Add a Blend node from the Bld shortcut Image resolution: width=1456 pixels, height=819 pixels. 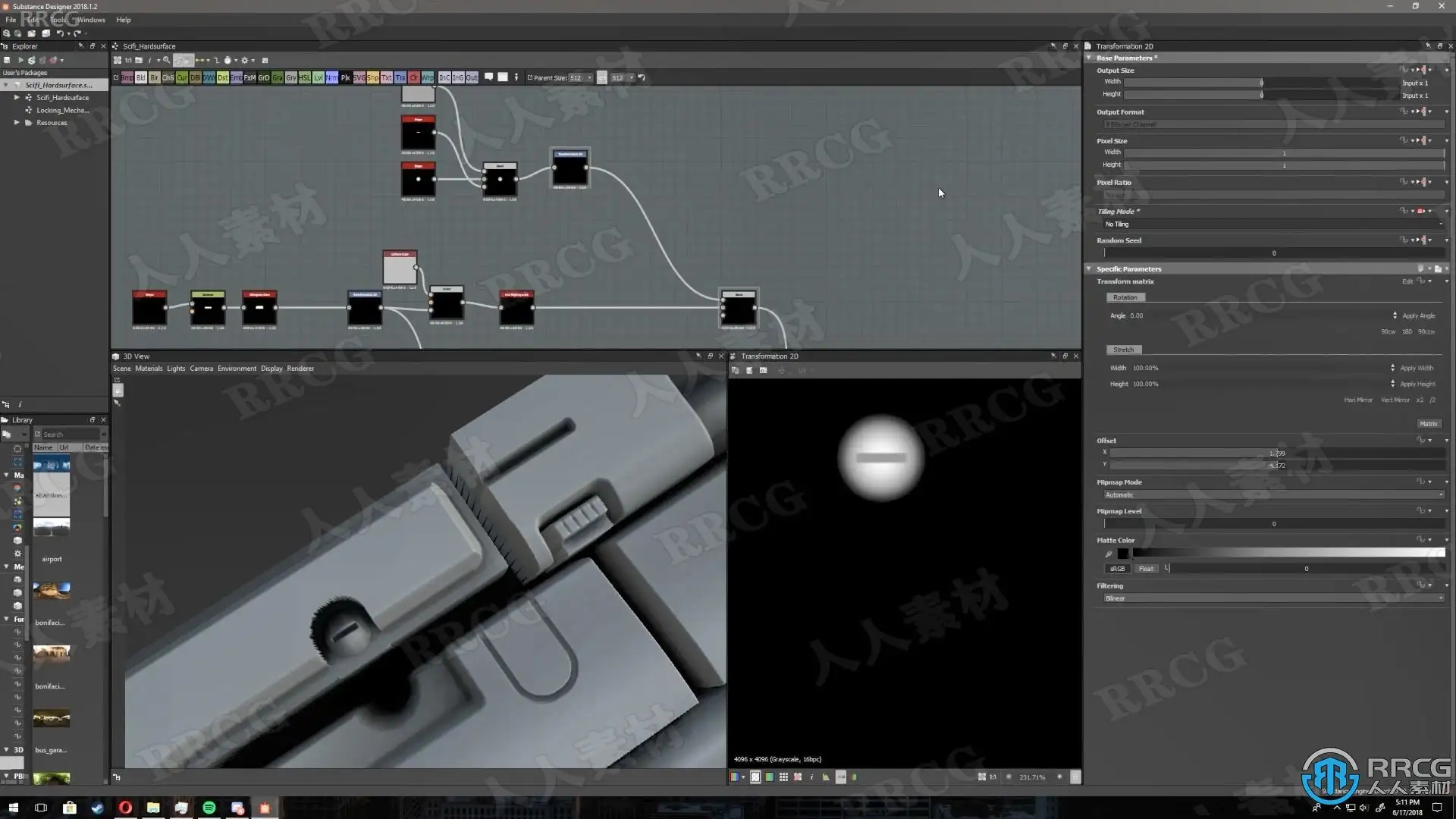(x=140, y=77)
